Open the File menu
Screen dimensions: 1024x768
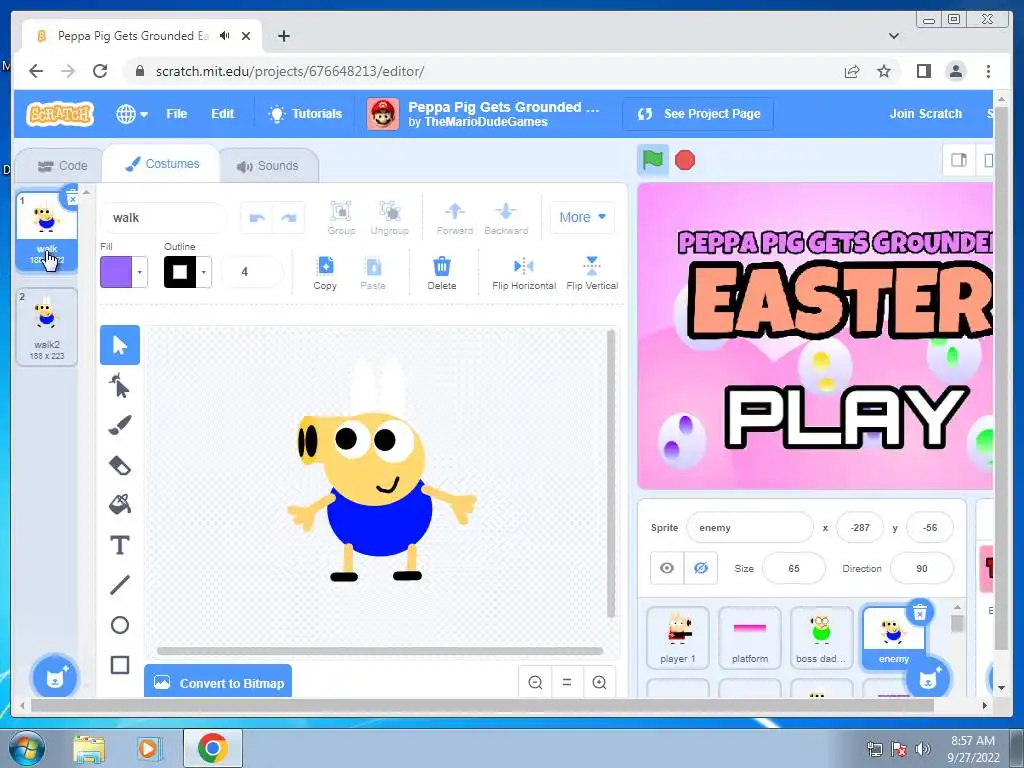point(176,114)
